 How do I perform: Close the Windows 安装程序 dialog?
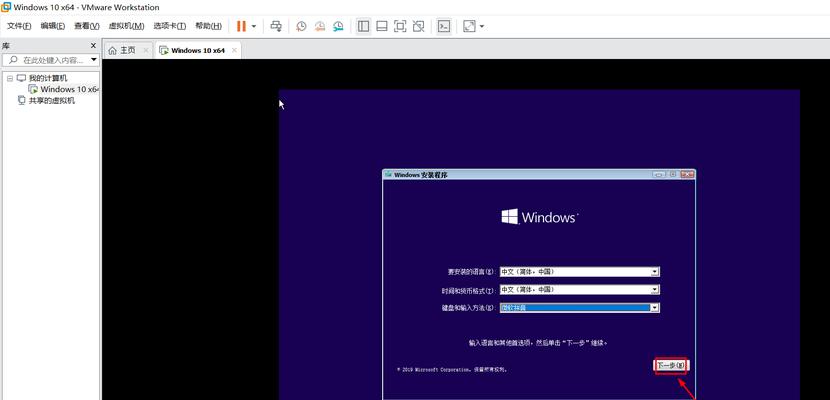[687, 174]
